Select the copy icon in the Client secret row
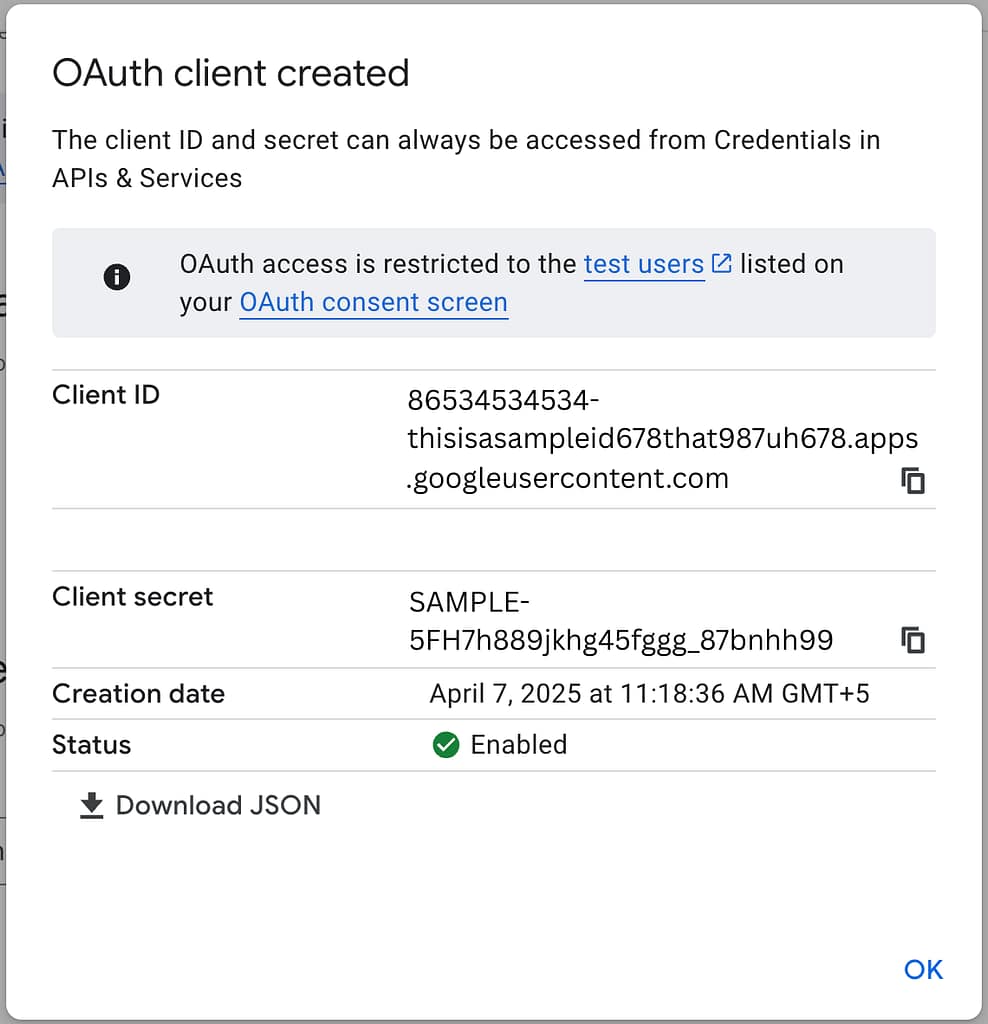Viewport: 988px width, 1024px height. point(912,640)
